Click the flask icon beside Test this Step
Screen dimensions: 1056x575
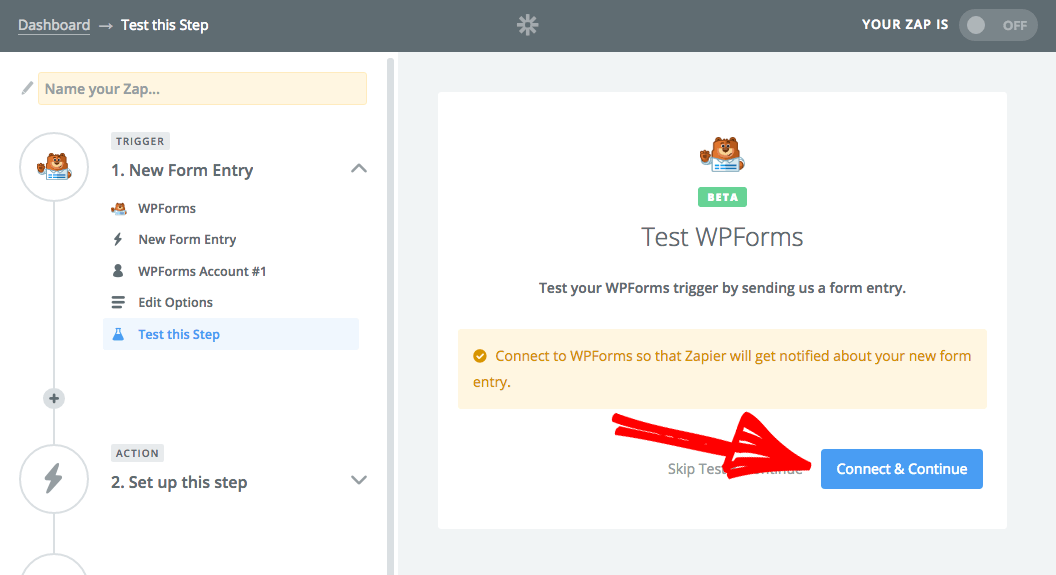point(118,334)
